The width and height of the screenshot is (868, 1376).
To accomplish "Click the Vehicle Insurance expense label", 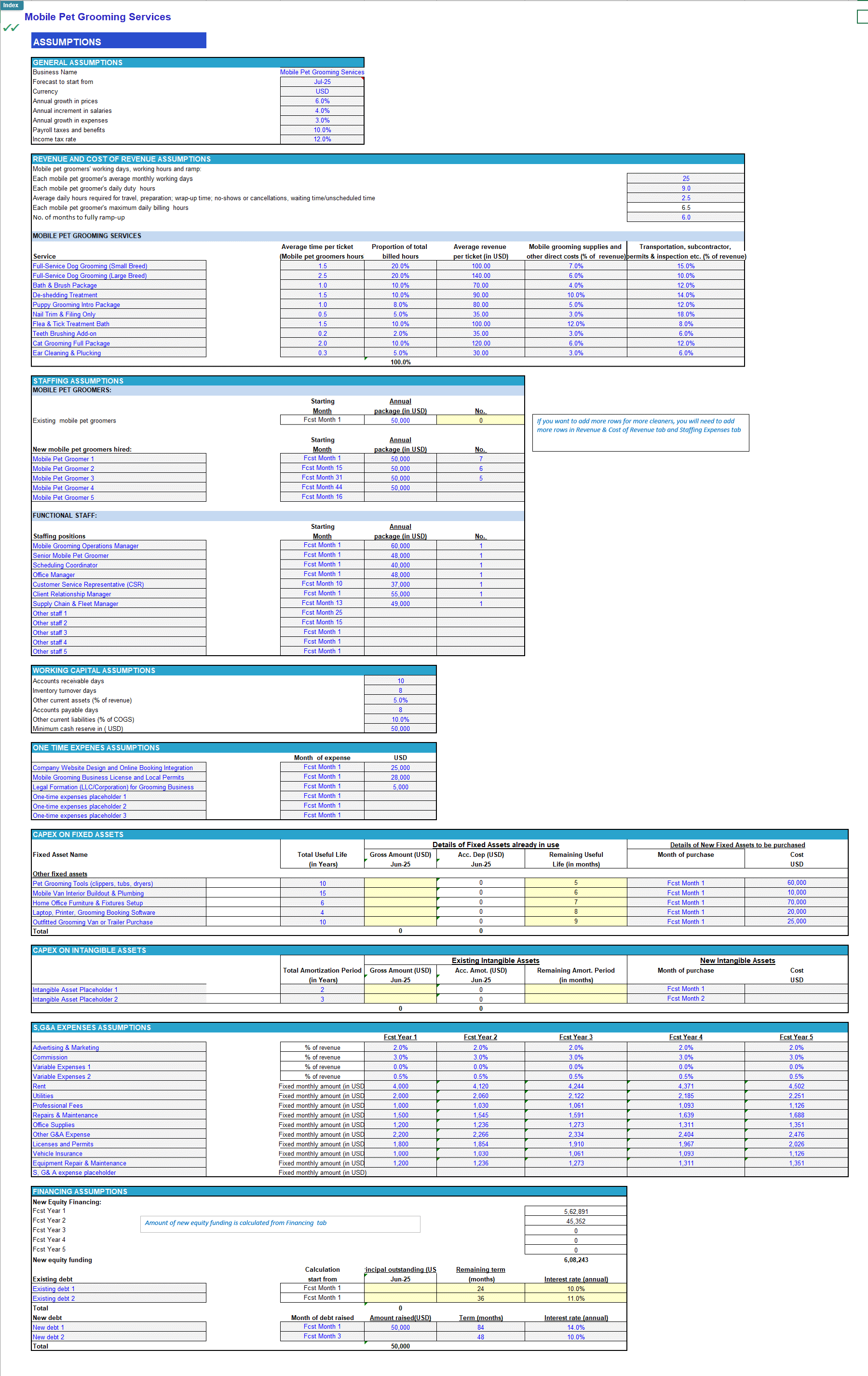I will [x=118, y=1154].
